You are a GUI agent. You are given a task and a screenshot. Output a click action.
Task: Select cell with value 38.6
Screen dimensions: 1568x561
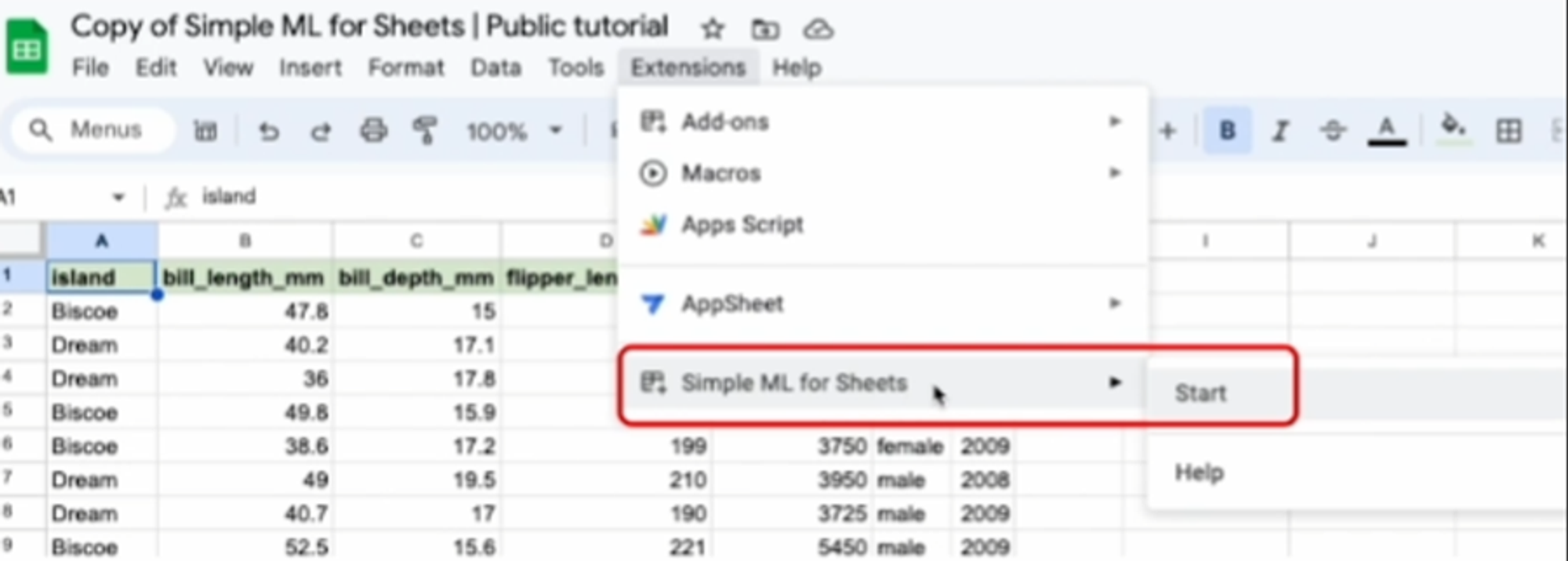click(245, 446)
